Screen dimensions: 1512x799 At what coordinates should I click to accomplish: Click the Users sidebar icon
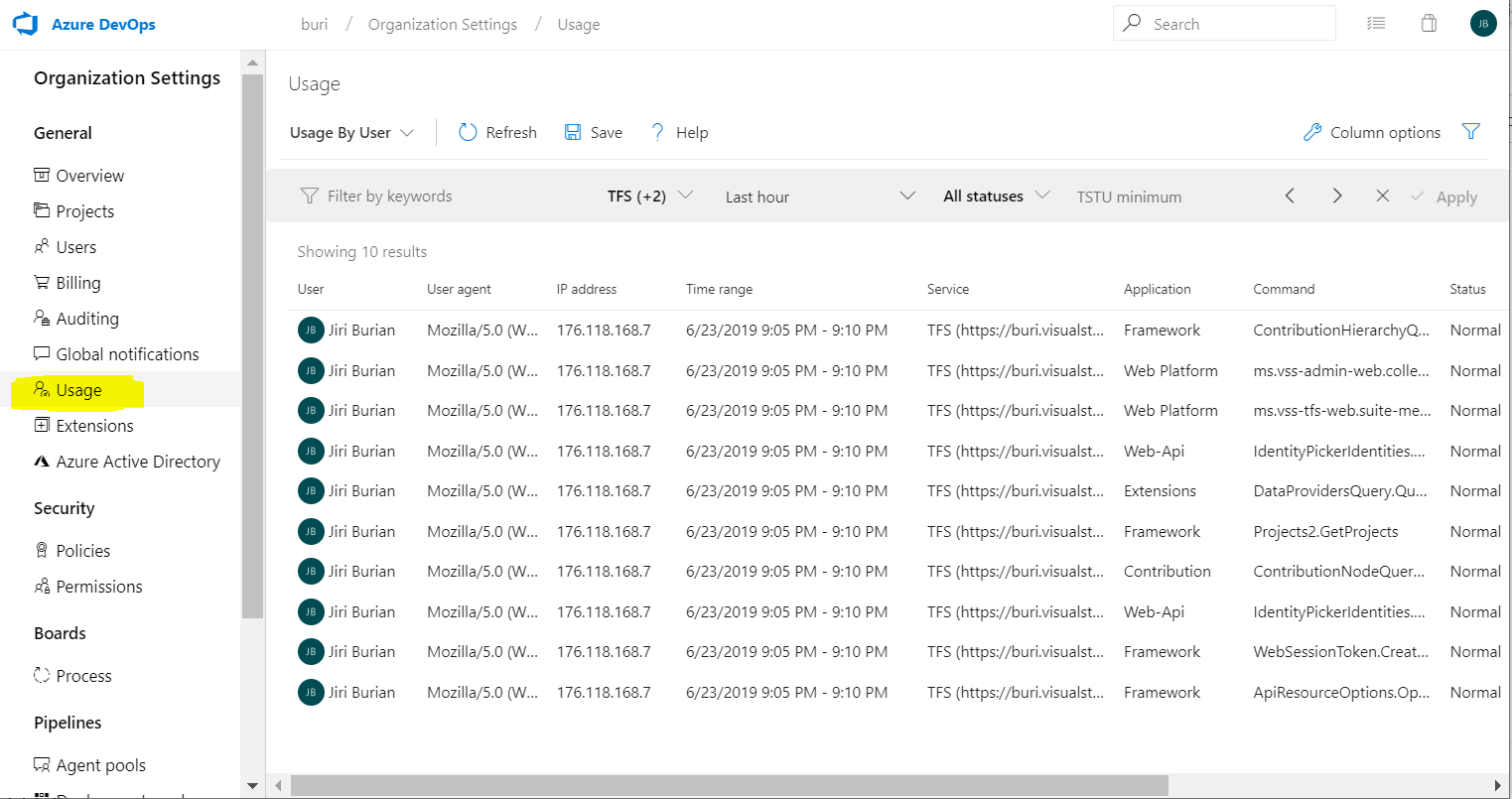[x=42, y=246]
